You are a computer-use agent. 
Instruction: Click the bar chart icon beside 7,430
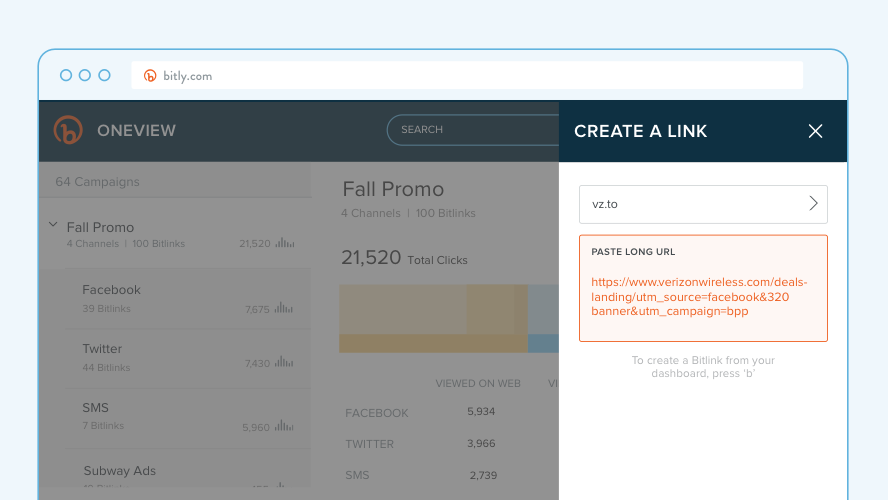pos(284,362)
